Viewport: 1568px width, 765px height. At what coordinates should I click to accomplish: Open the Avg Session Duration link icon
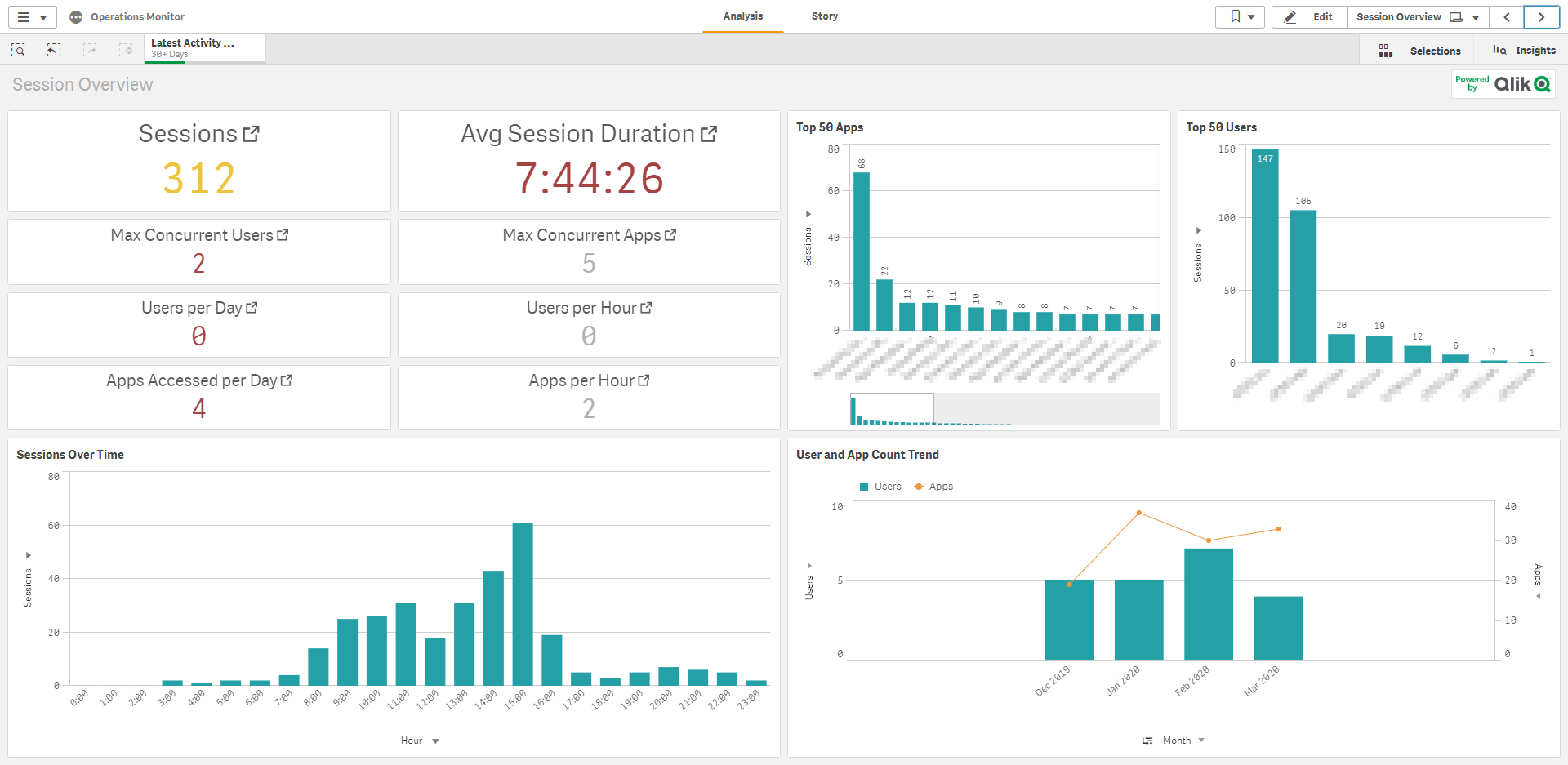pos(709,134)
